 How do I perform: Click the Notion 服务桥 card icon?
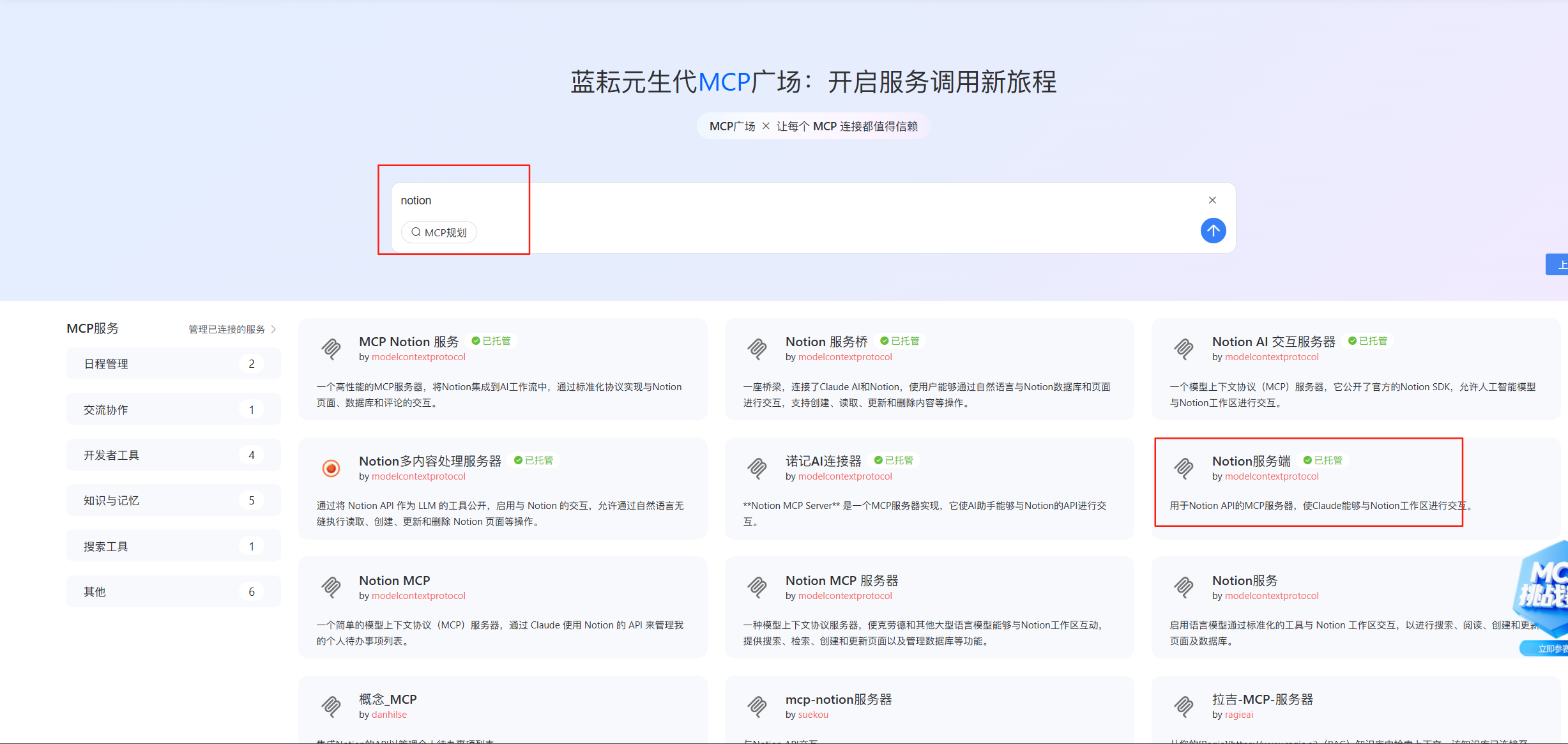(x=757, y=349)
